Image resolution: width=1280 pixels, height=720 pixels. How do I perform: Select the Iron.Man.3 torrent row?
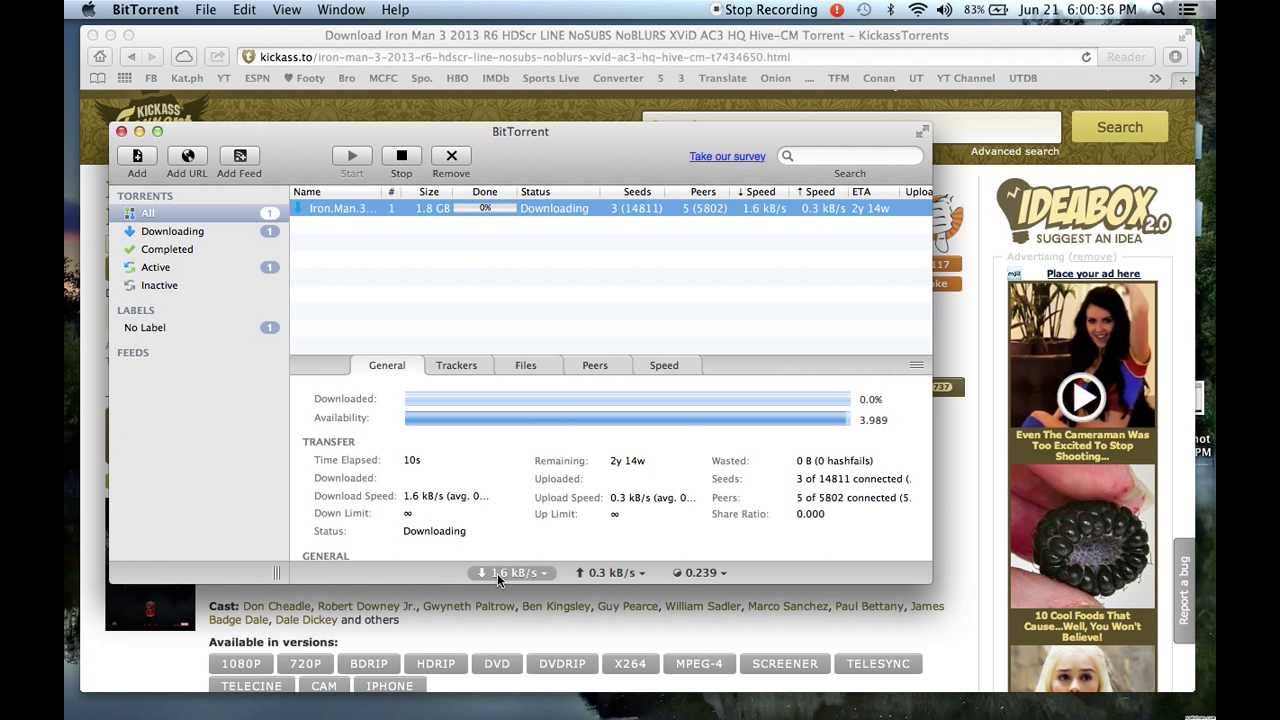pyautogui.click(x=611, y=208)
